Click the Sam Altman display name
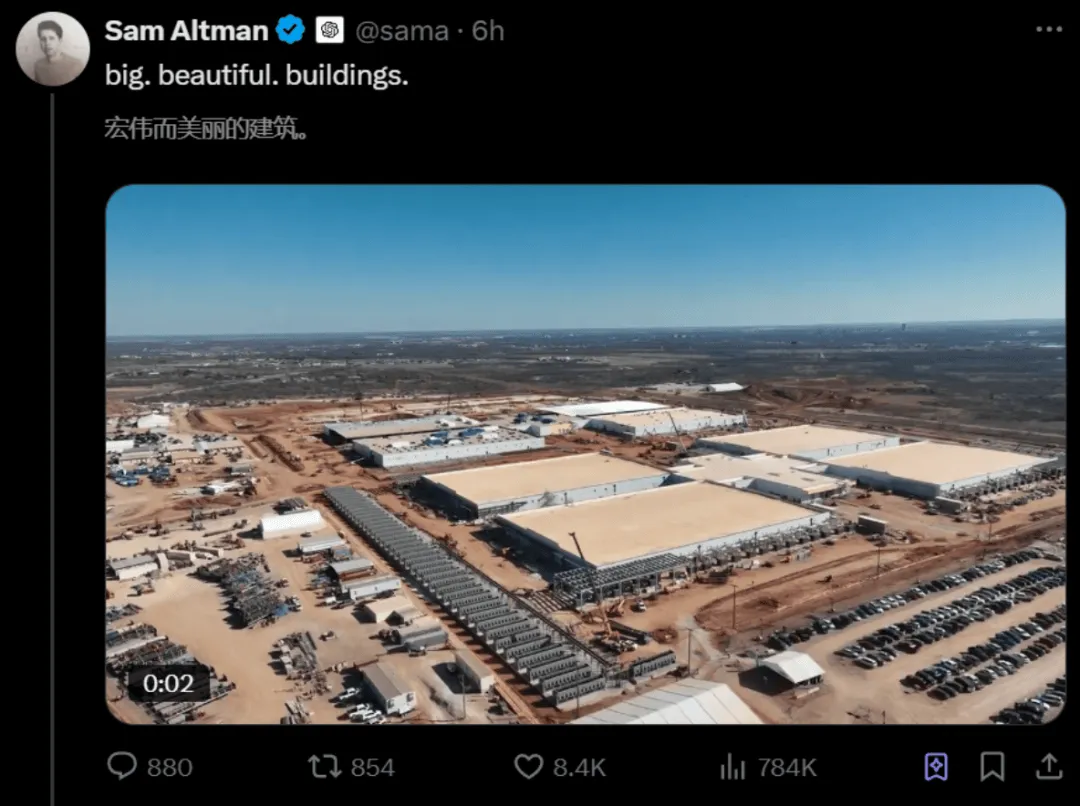 point(186,31)
